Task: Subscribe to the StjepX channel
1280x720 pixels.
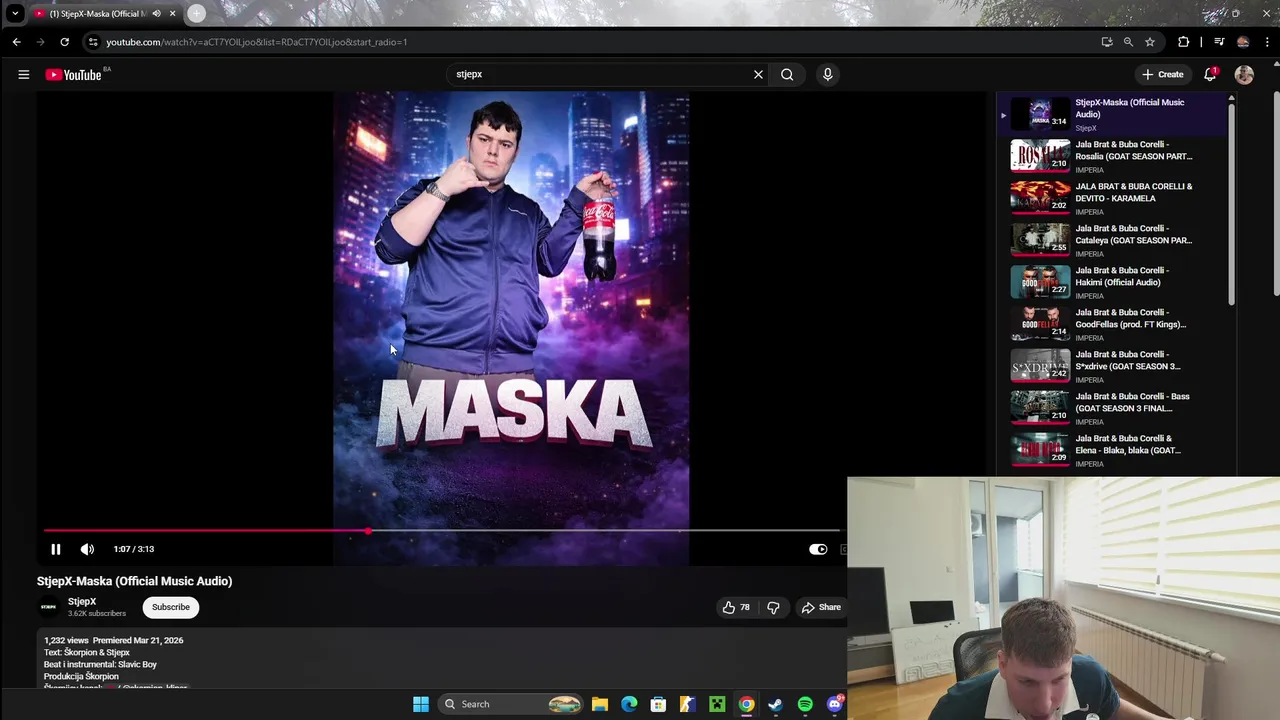Action: point(171,607)
